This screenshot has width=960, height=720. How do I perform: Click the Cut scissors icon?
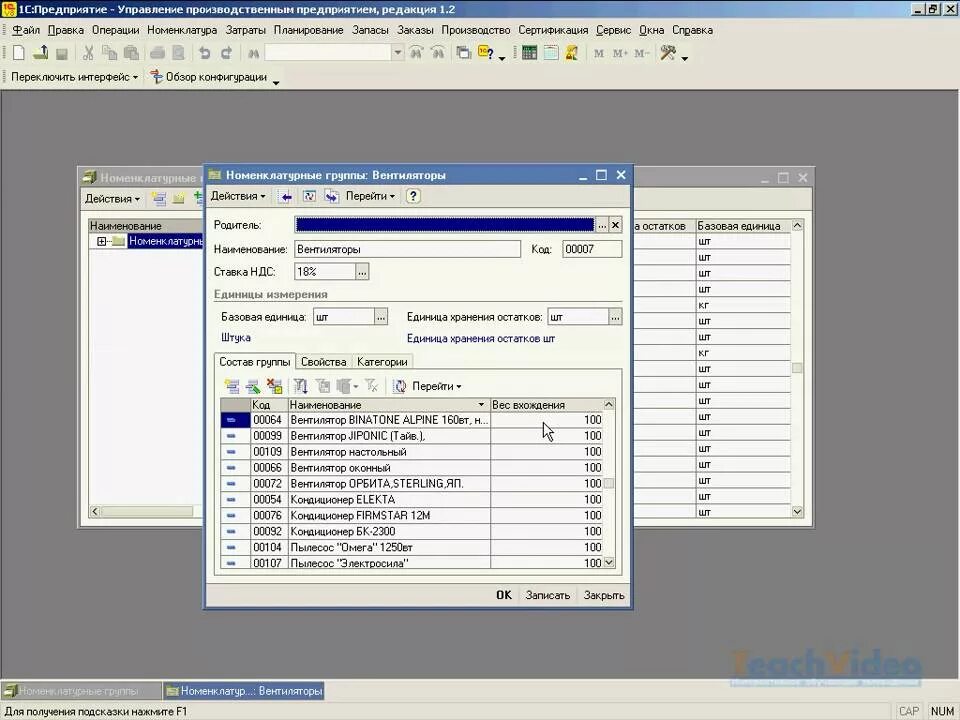pyautogui.click(x=88, y=53)
